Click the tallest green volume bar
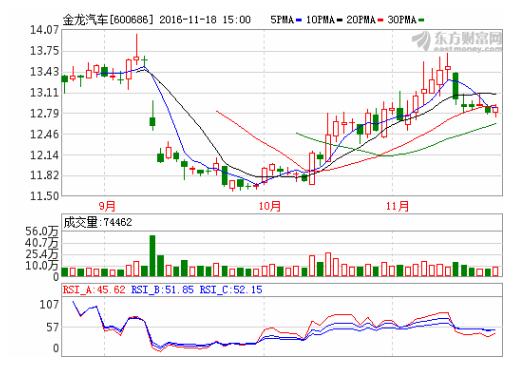This screenshot has height=365, width=528. click(153, 256)
